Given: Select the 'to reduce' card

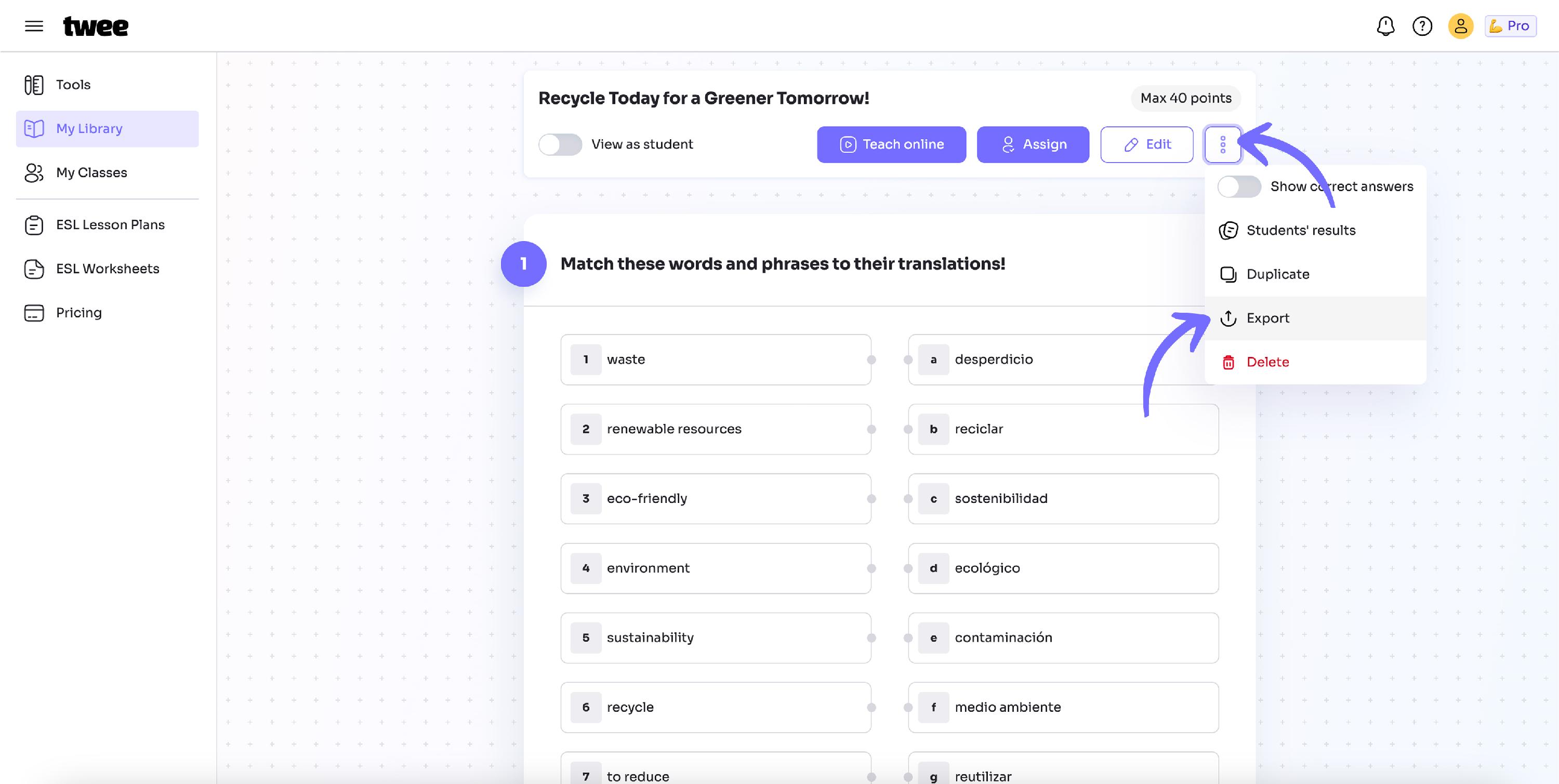Looking at the screenshot, I should [x=716, y=768].
